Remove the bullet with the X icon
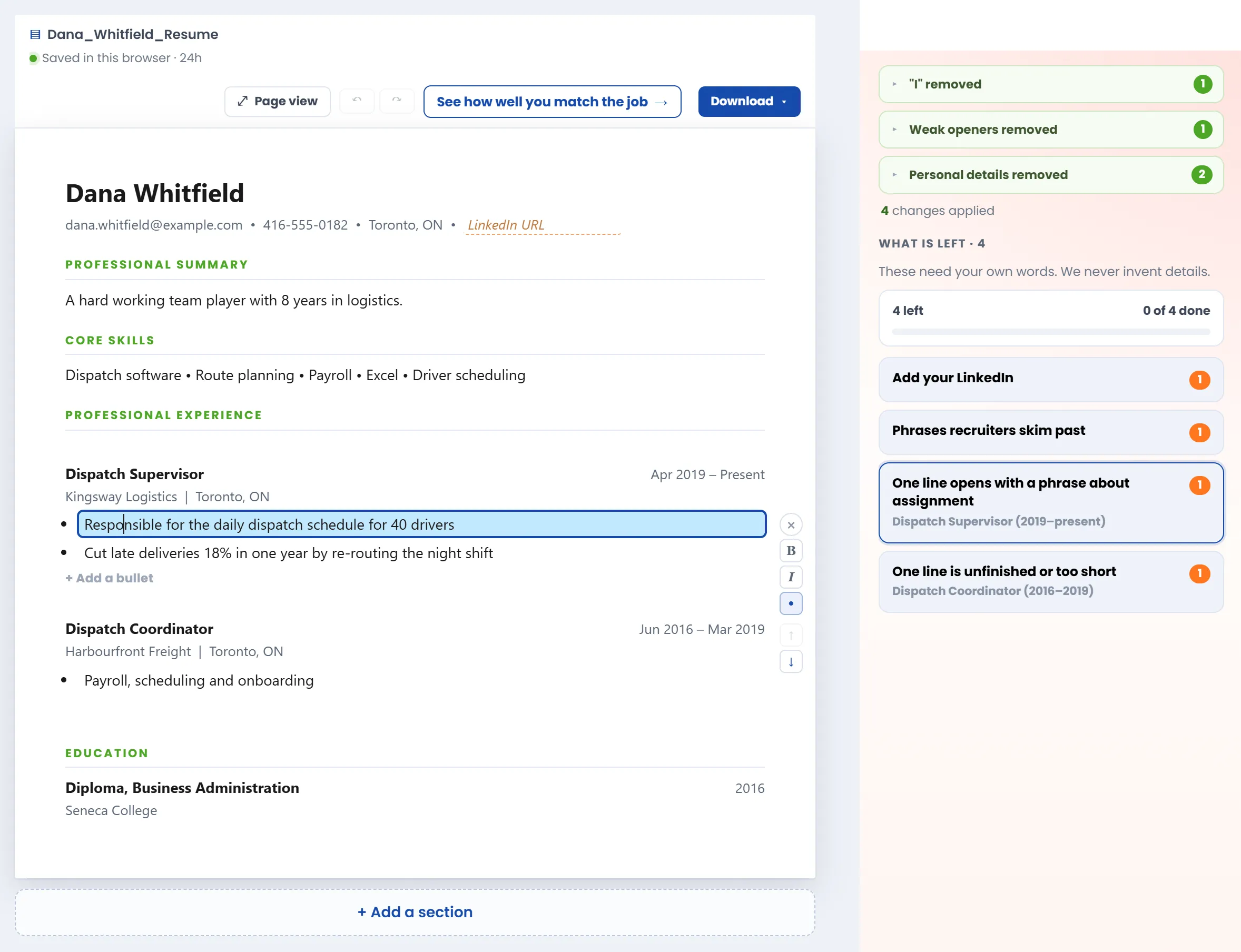 (x=791, y=525)
